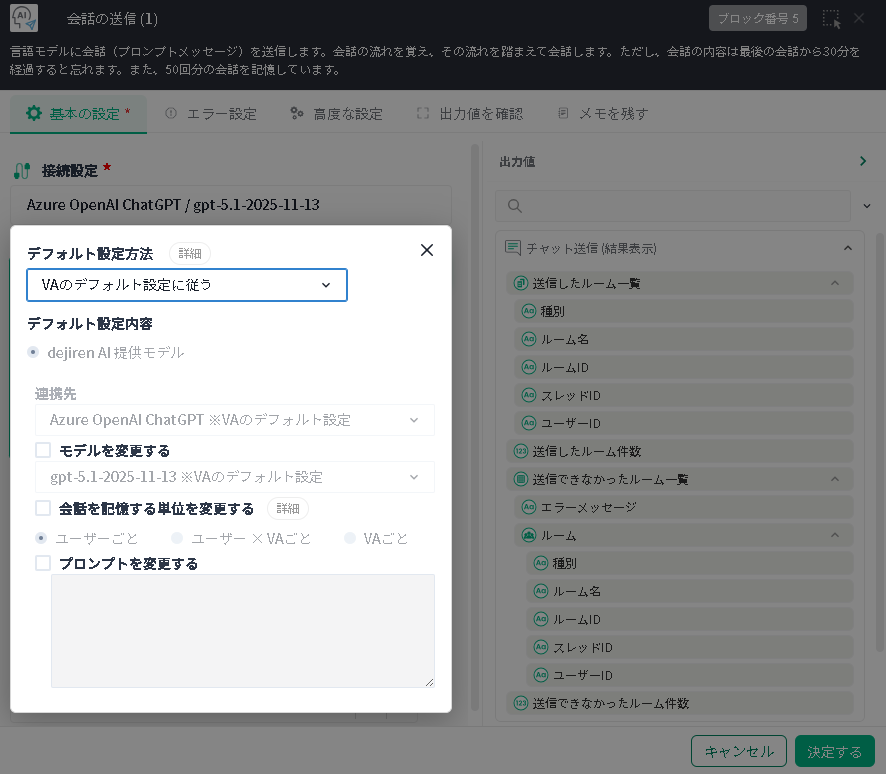Click the キャンセル button
Image resolution: width=886 pixels, height=774 pixels.
(739, 751)
